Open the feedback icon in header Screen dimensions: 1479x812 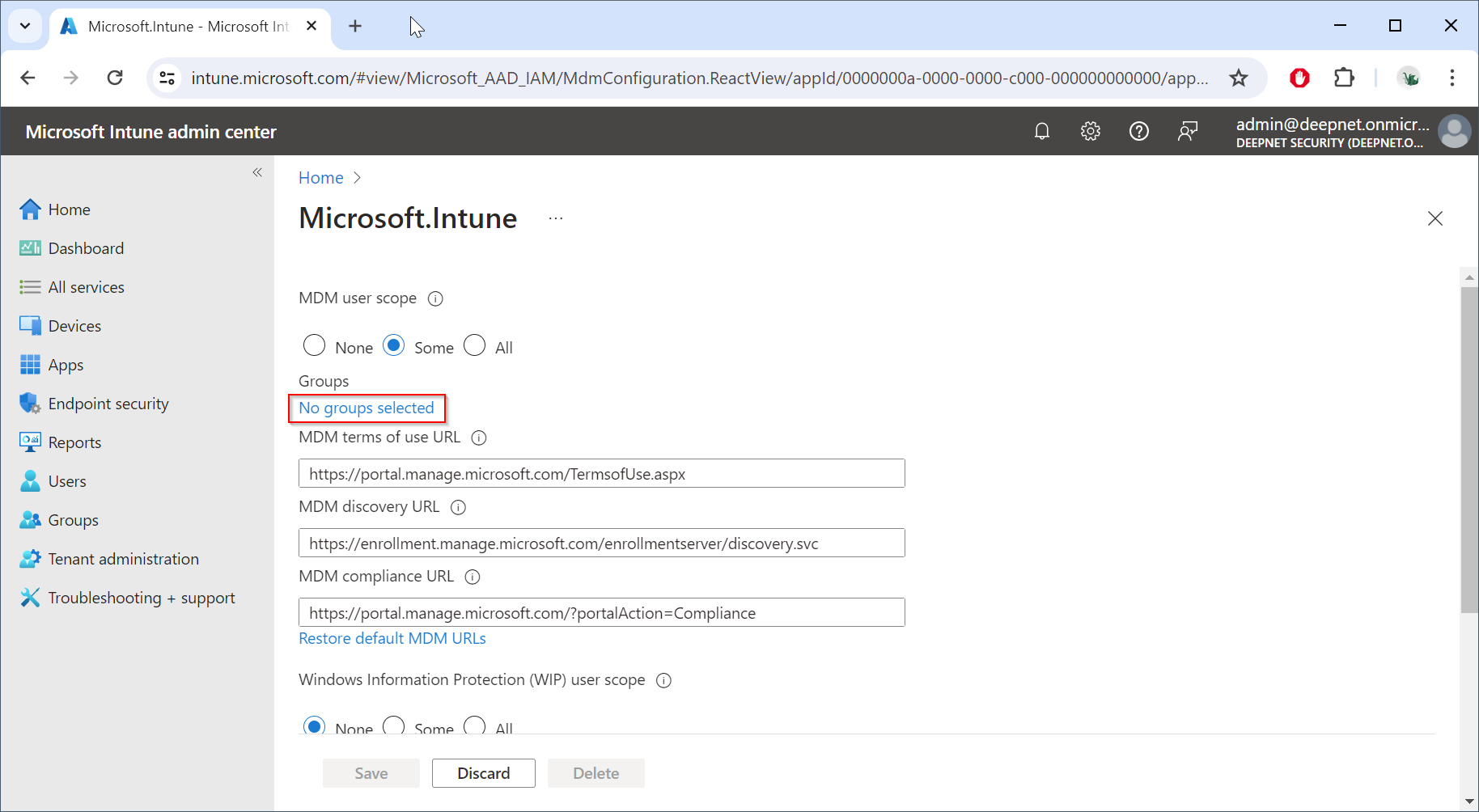[x=1187, y=131]
